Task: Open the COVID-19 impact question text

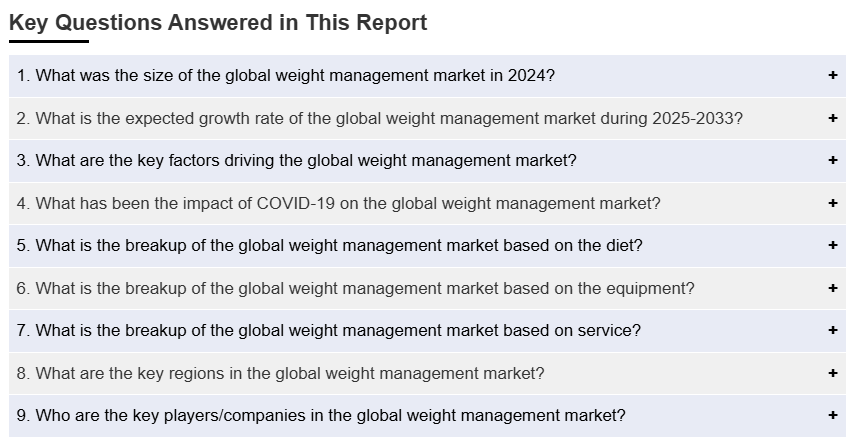Action: (x=339, y=203)
